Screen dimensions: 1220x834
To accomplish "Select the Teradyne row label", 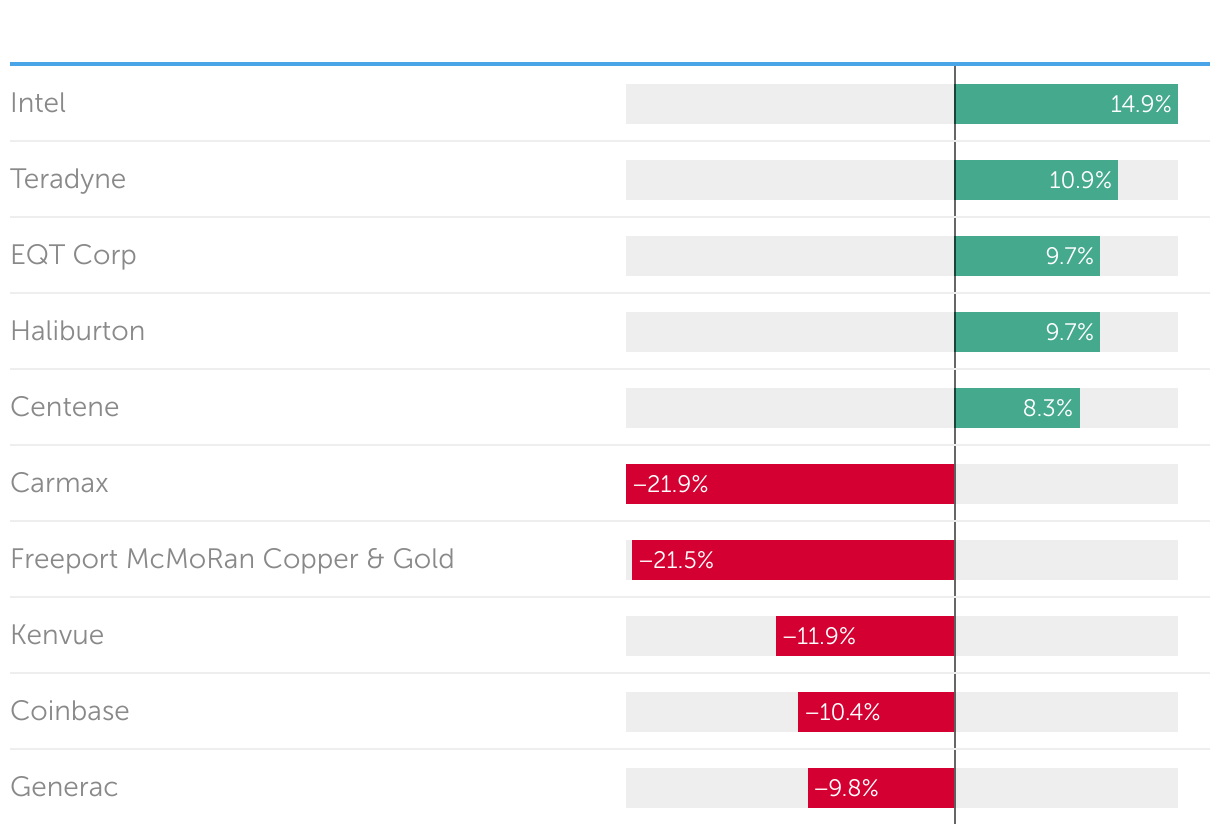I will tap(68, 179).
